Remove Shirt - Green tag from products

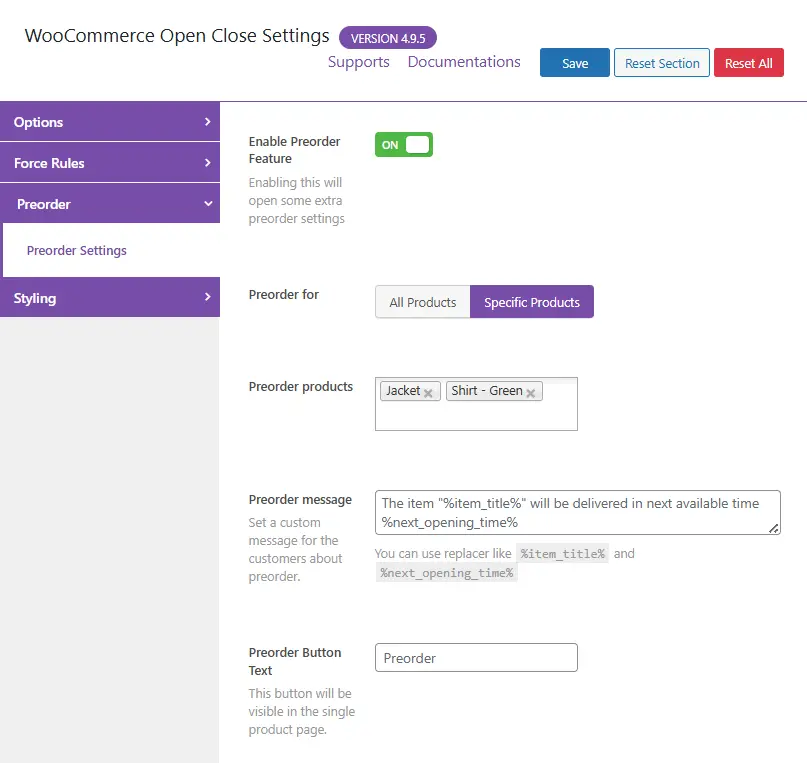(x=531, y=393)
